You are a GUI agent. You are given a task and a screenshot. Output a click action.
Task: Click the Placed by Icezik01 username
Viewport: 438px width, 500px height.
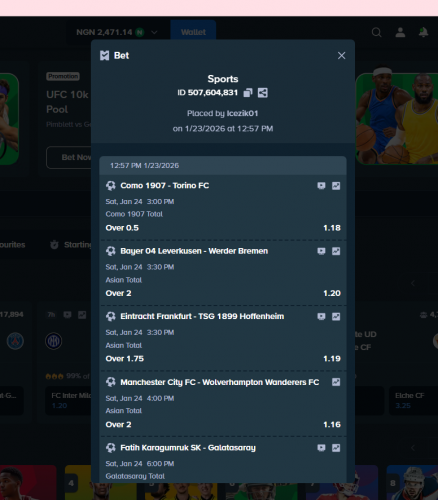pyautogui.click(x=243, y=113)
